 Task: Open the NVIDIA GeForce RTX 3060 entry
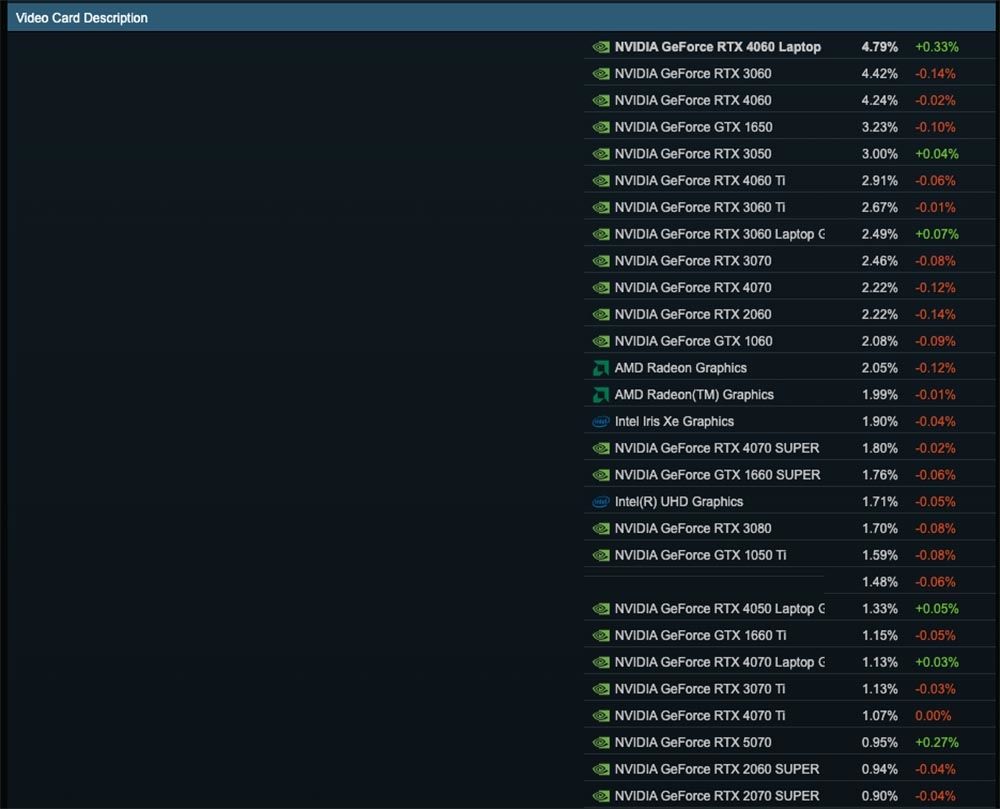(692, 74)
